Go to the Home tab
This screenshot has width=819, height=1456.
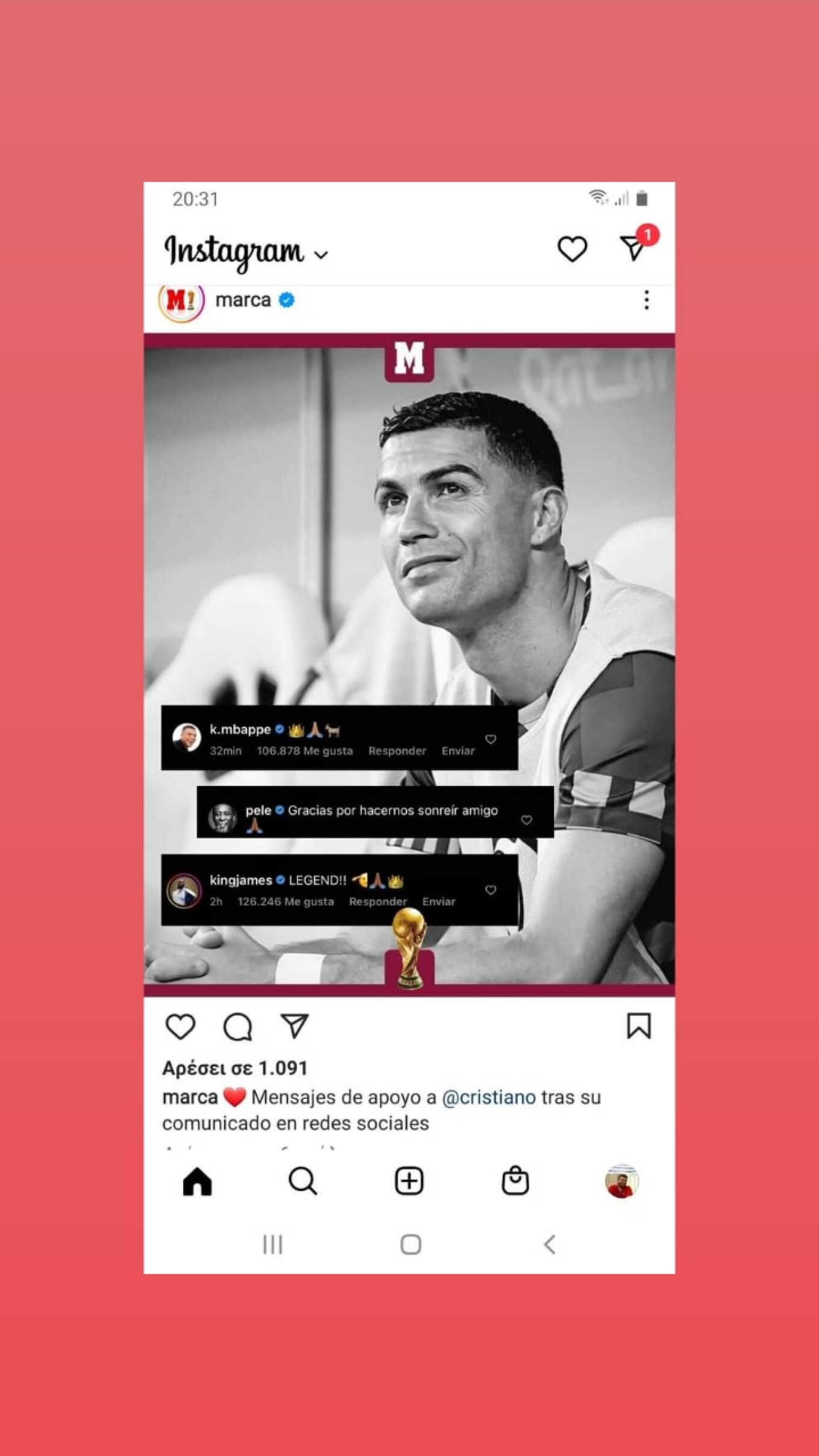(198, 1181)
